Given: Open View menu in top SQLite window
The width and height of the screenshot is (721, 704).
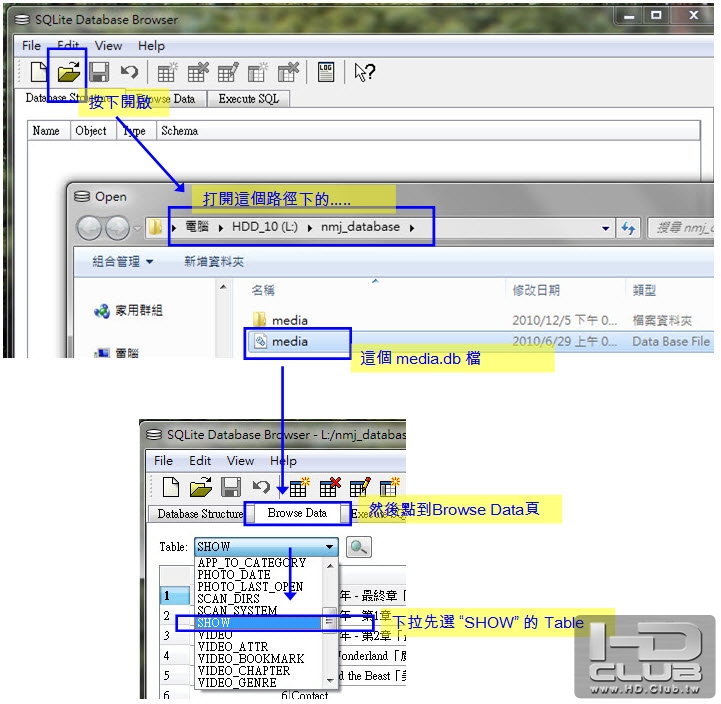Looking at the screenshot, I should pos(109,46).
